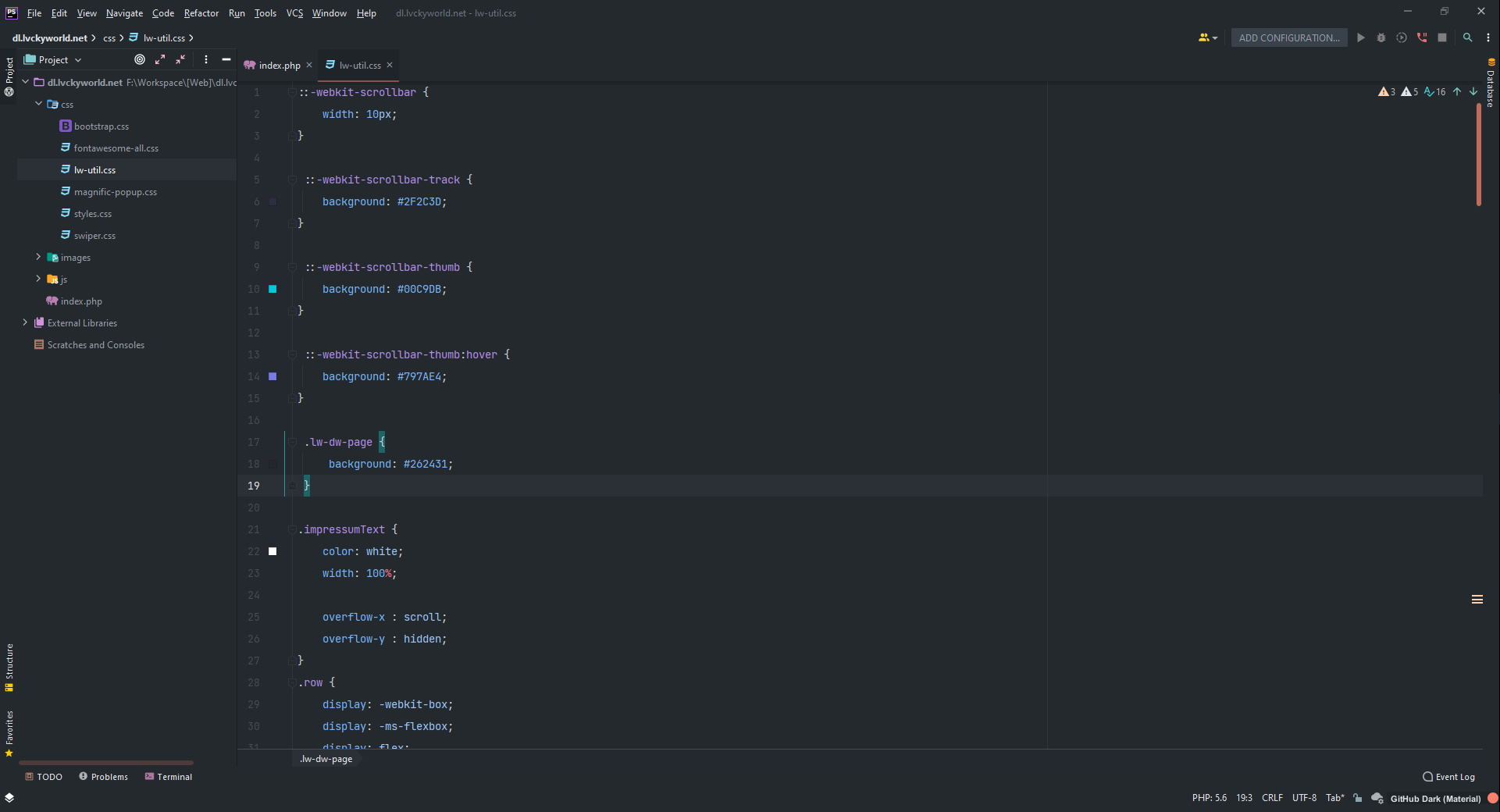Click the Debug bug icon in toolbar
1500x812 pixels.
coord(1381,37)
